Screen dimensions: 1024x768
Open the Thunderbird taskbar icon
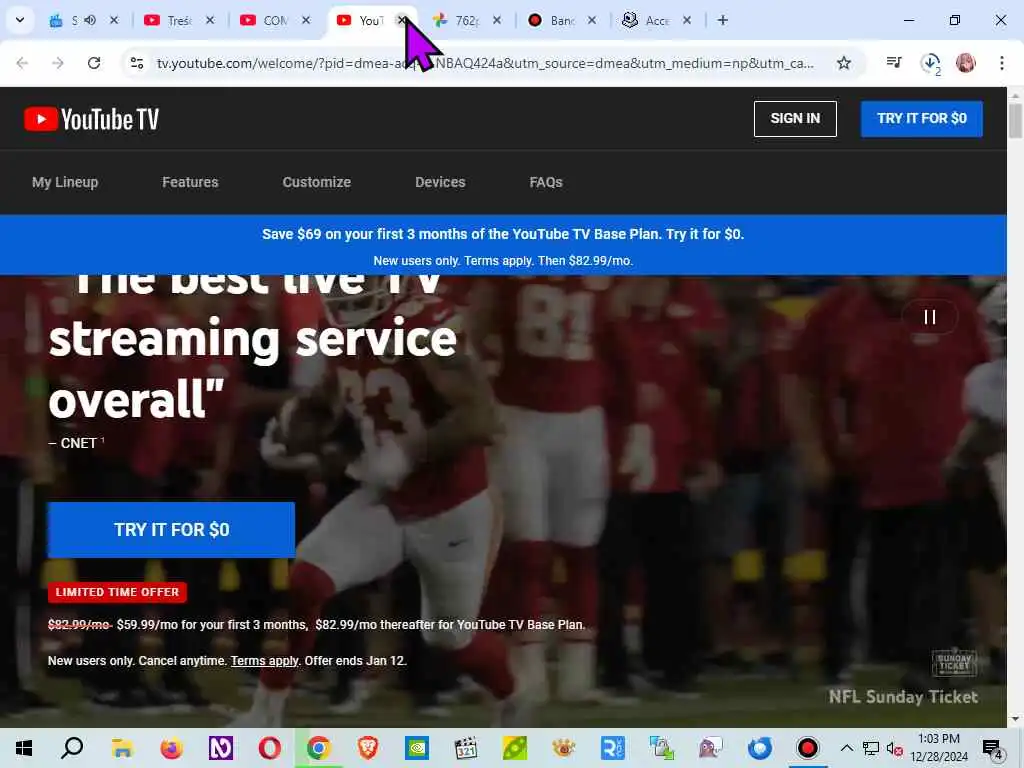(759, 748)
